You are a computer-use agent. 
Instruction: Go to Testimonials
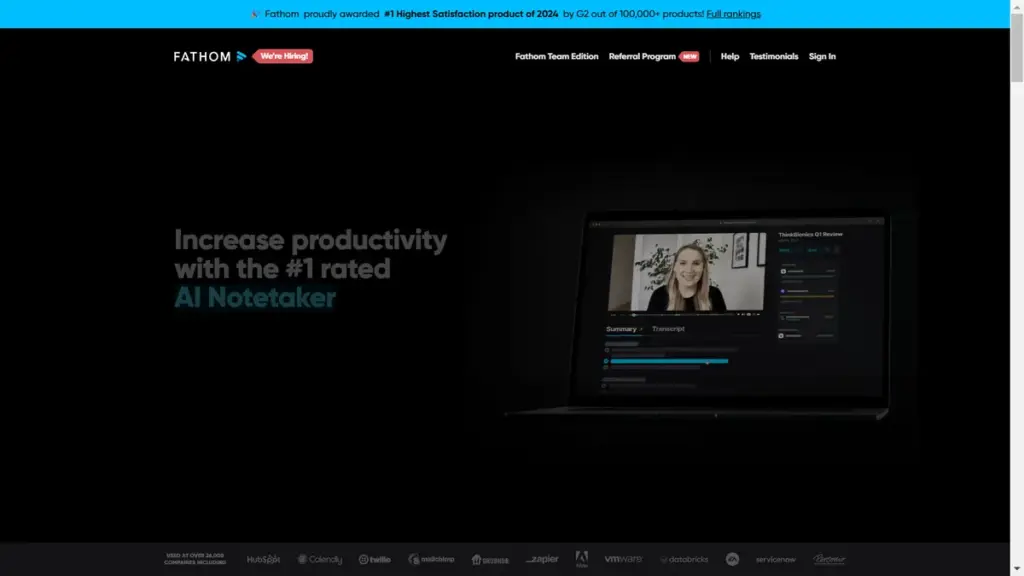(773, 57)
